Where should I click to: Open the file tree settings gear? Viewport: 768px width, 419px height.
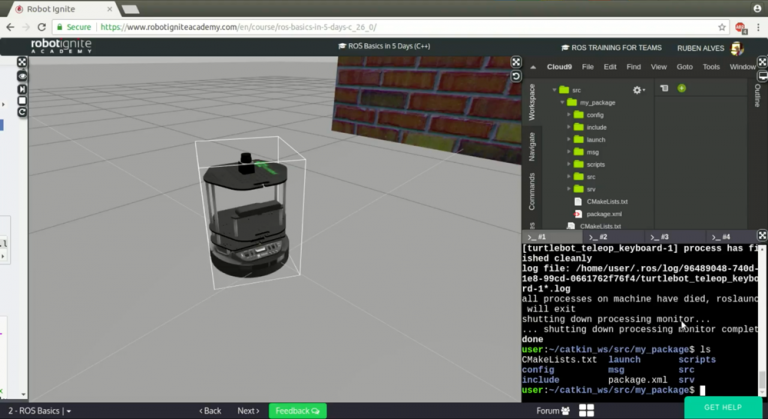tap(638, 90)
